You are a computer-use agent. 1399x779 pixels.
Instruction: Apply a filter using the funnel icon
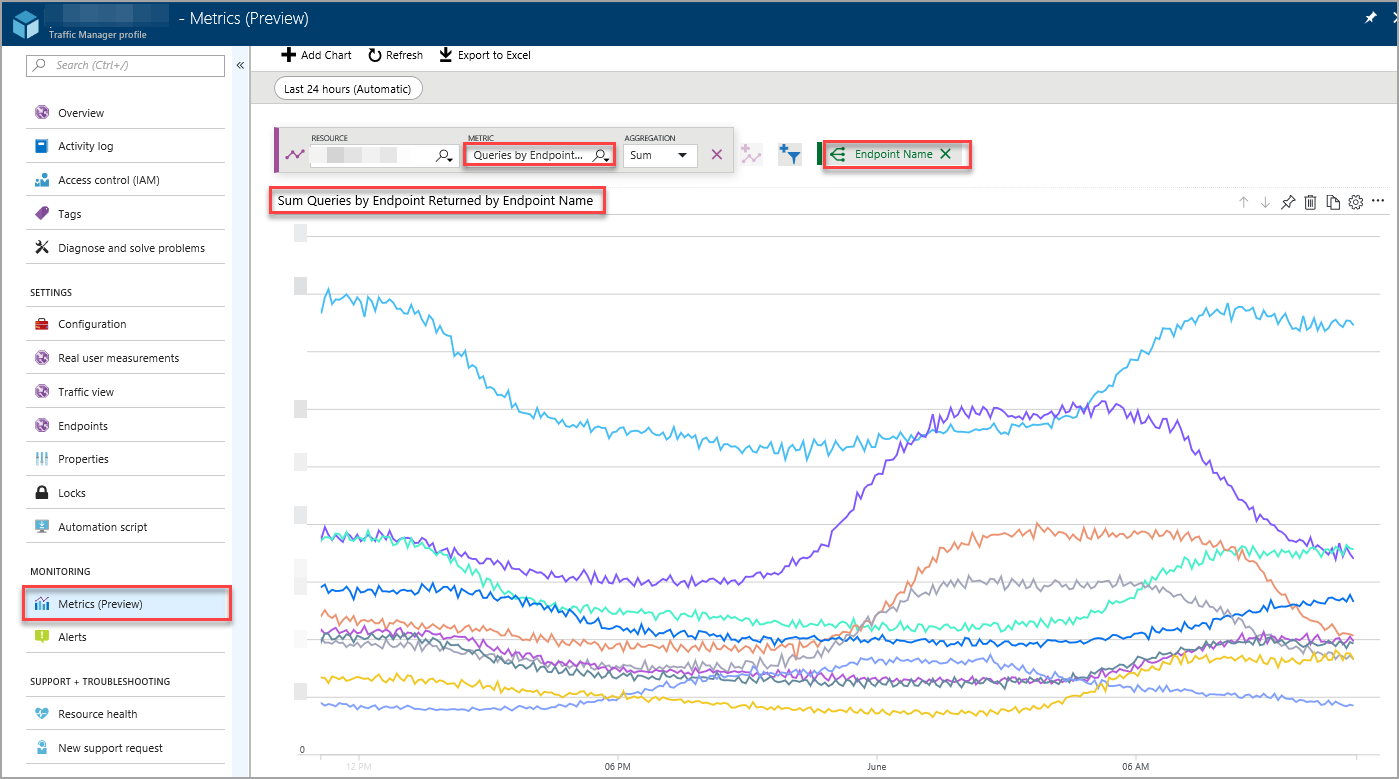point(789,154)
